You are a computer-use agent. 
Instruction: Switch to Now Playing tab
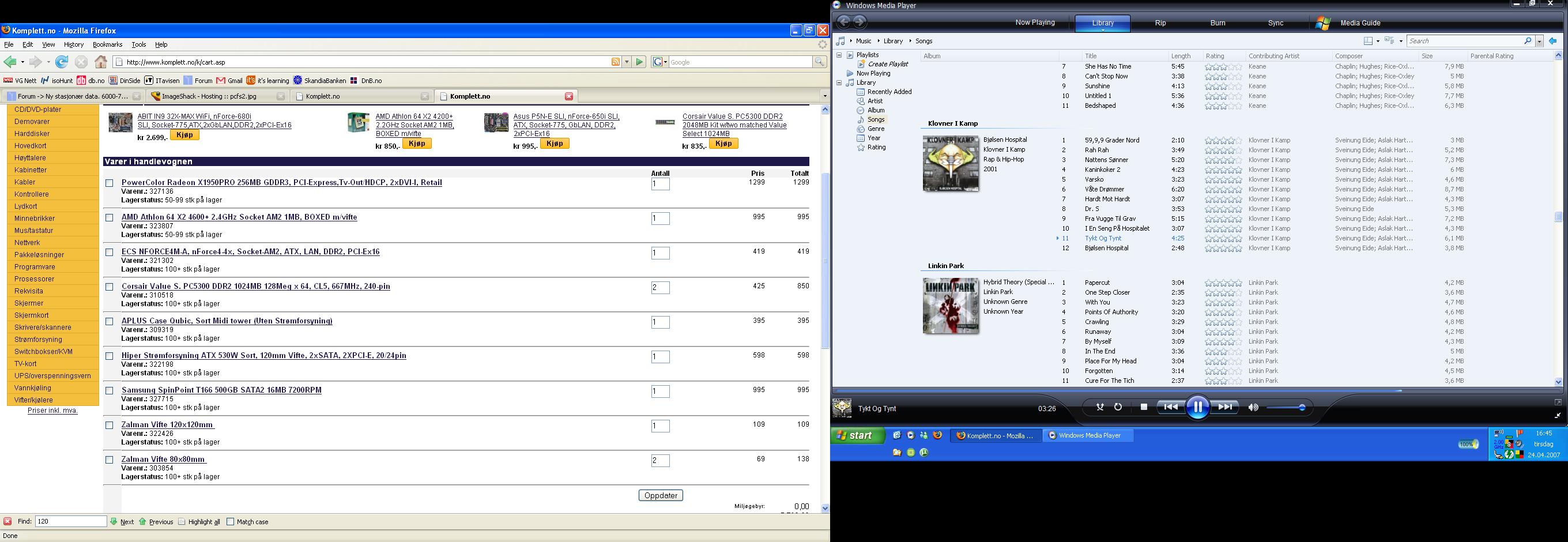click(1035, 22)
